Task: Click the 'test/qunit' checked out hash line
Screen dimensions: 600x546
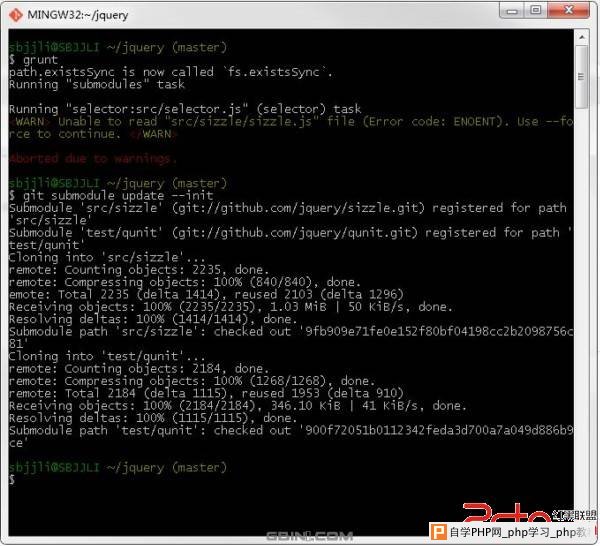Action: click(x=291, y=437)
